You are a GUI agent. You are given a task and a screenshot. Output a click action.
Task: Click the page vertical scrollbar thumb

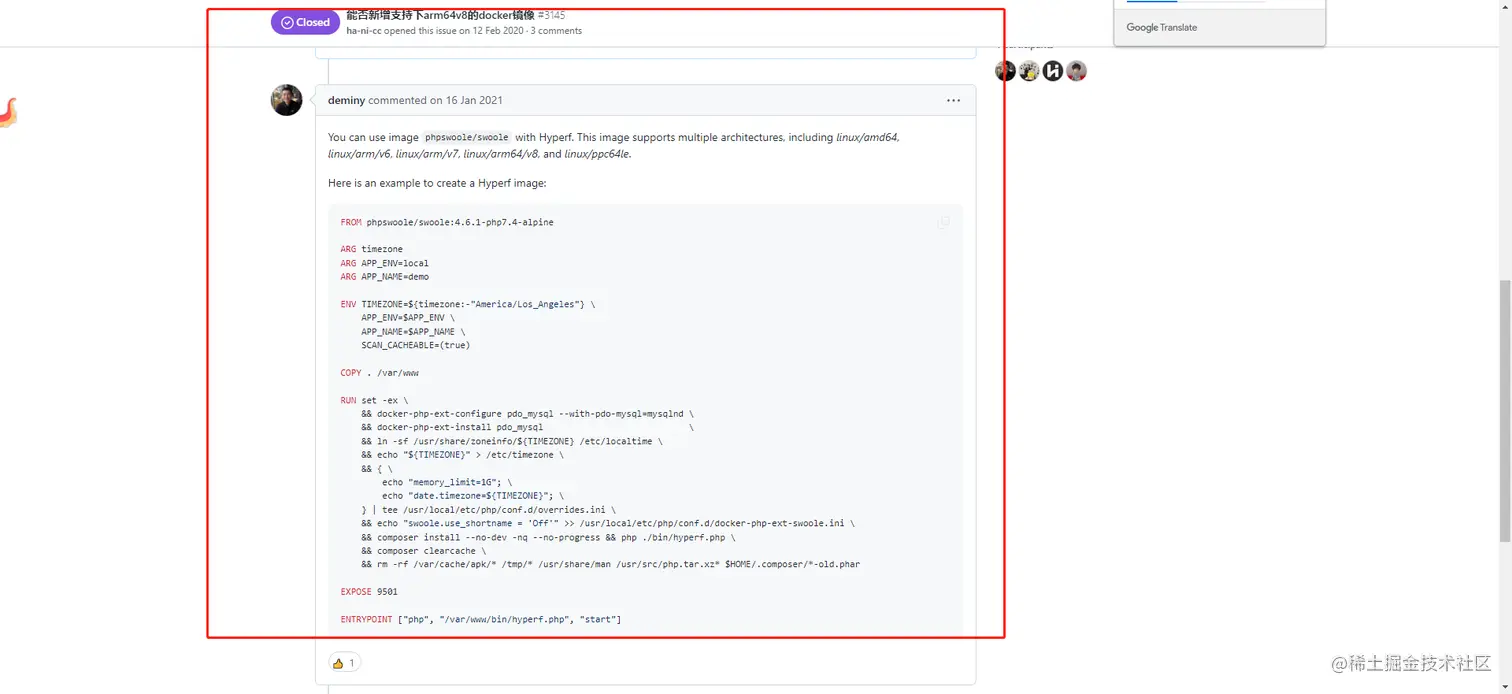pyautogui.click(x=1505, y=411)
